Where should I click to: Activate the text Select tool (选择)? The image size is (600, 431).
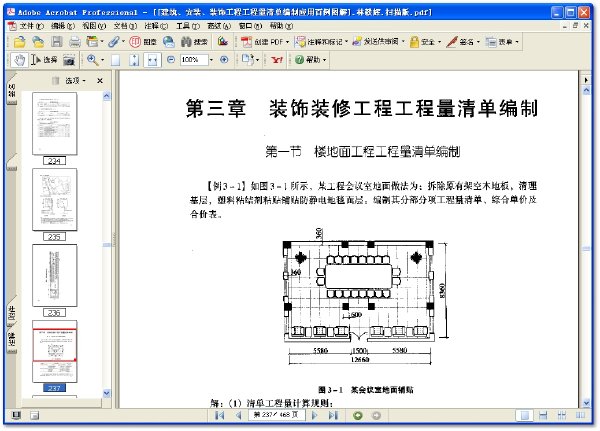click(x=44, y=60)
